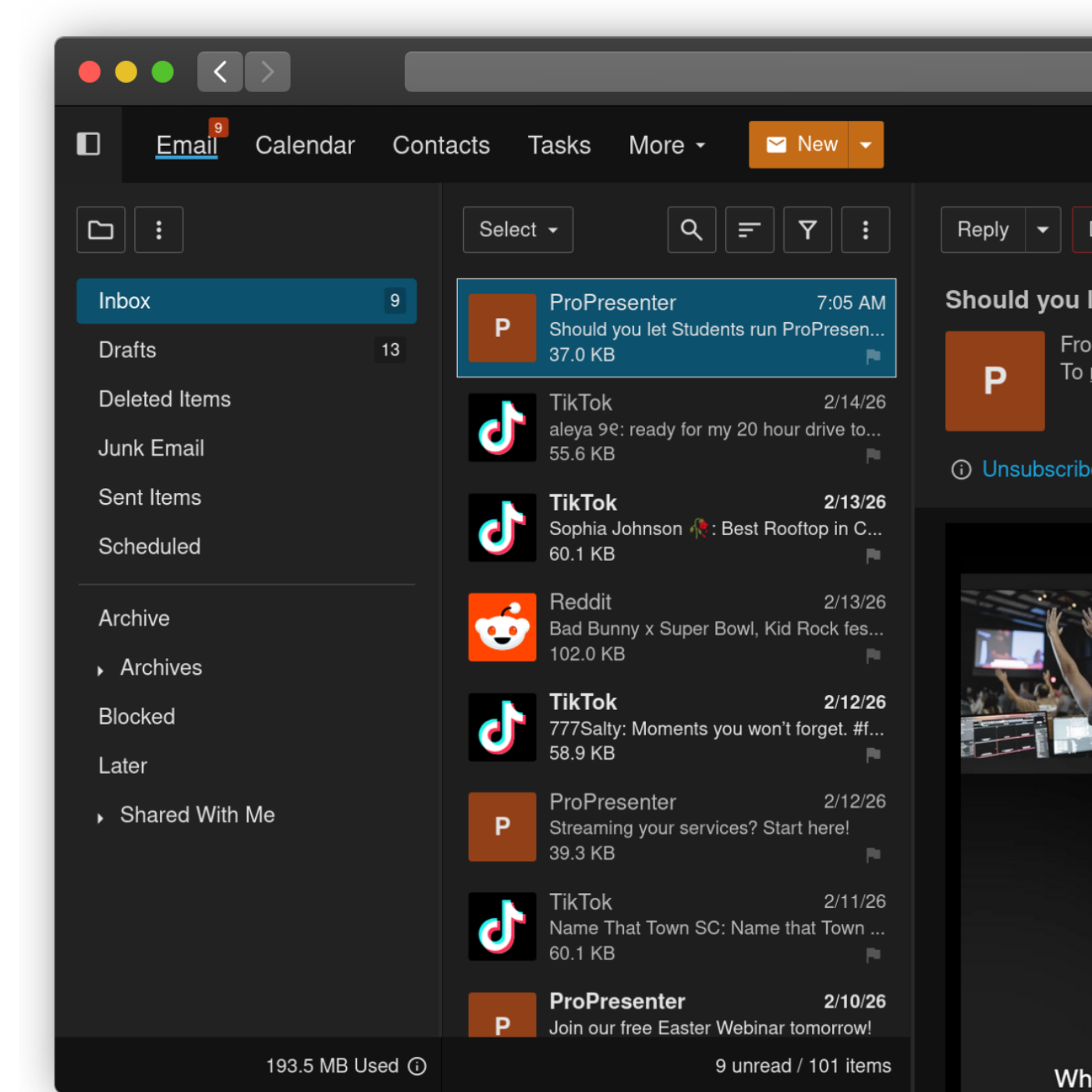Open the More menu
The height and width of the screenshot is (1092, 1092).
[666, 145]
